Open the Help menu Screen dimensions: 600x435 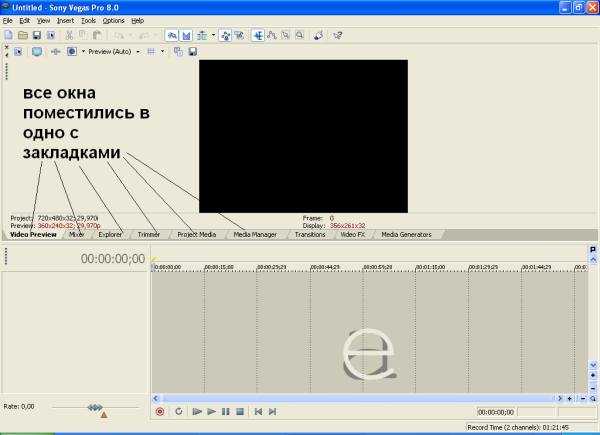[x=137, y=21]
